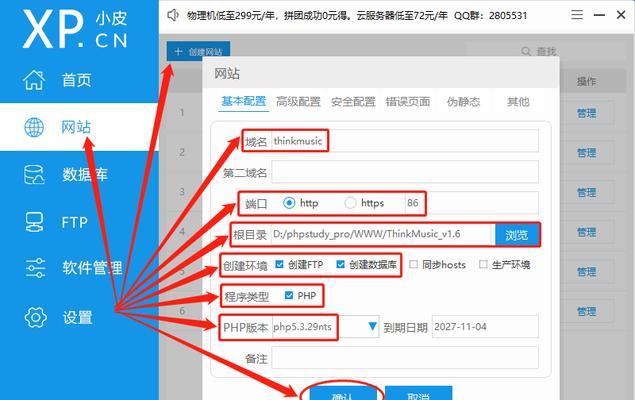The height and width of the screenshot is (400, 635).
Task: Open the hamburger menu icon in title bar
Action: (x=577, y=15)
